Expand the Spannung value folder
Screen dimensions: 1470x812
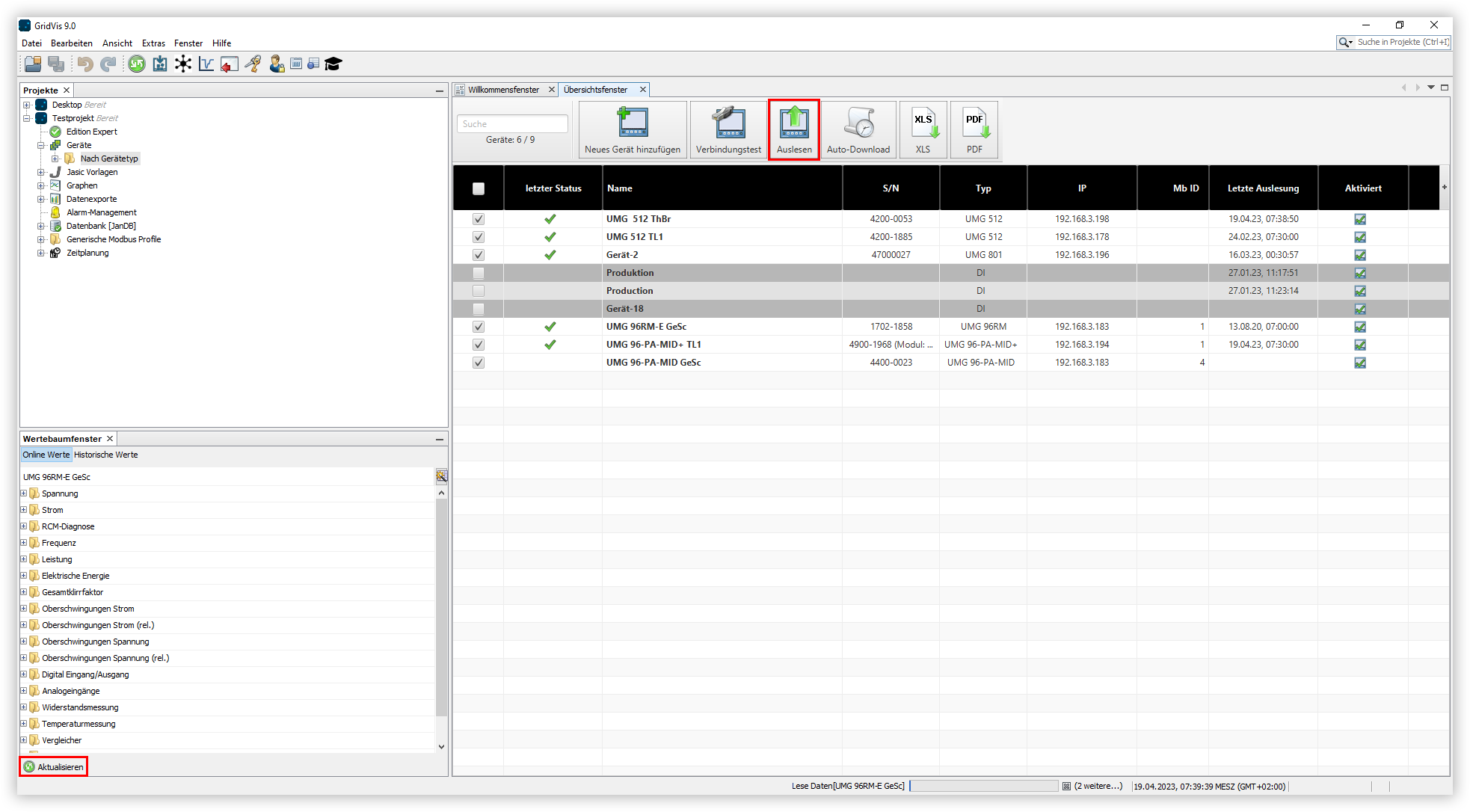[24, 493]
